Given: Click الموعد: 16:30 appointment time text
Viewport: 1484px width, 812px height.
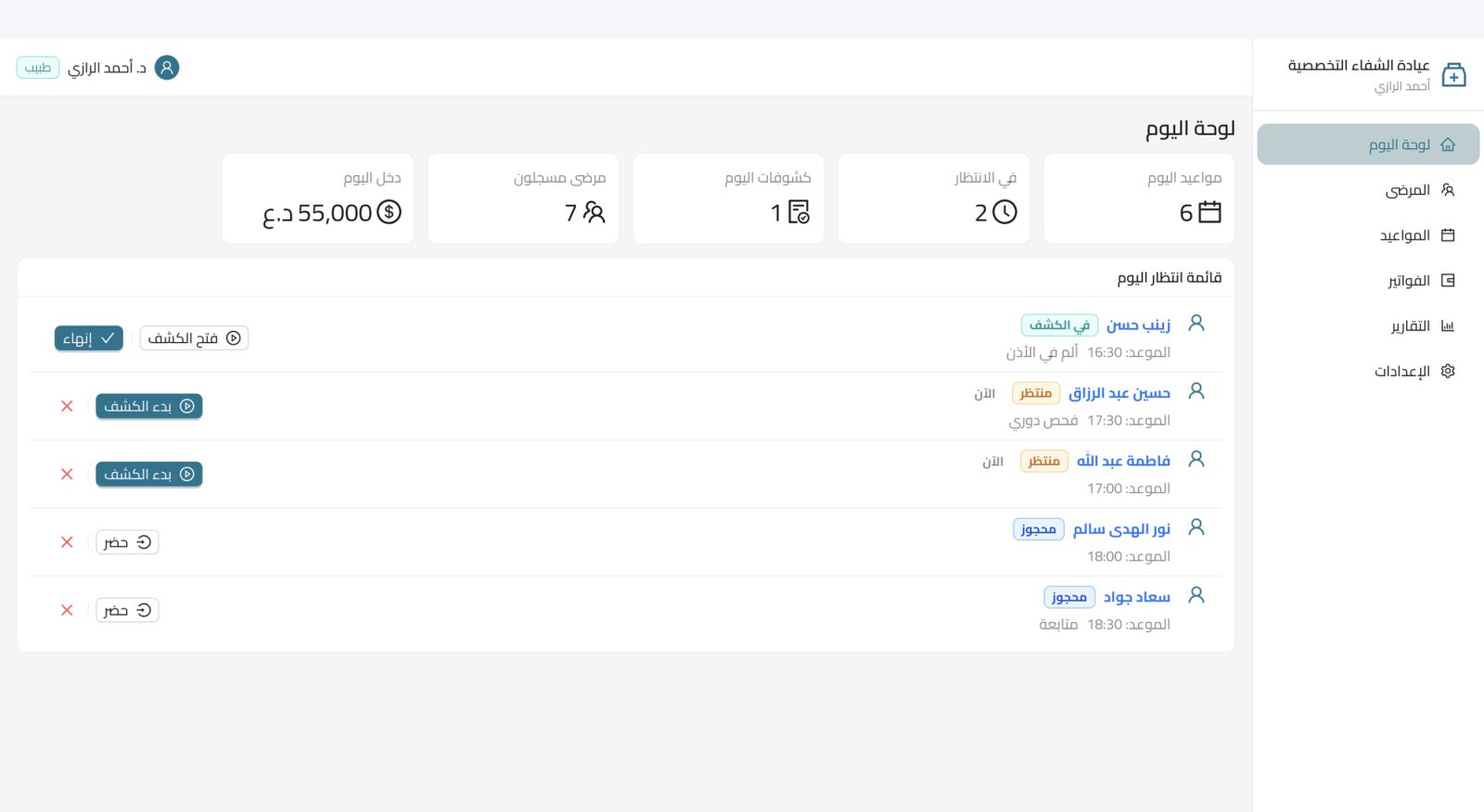Looking at the screenshot, I should [x=1129, y=352].
